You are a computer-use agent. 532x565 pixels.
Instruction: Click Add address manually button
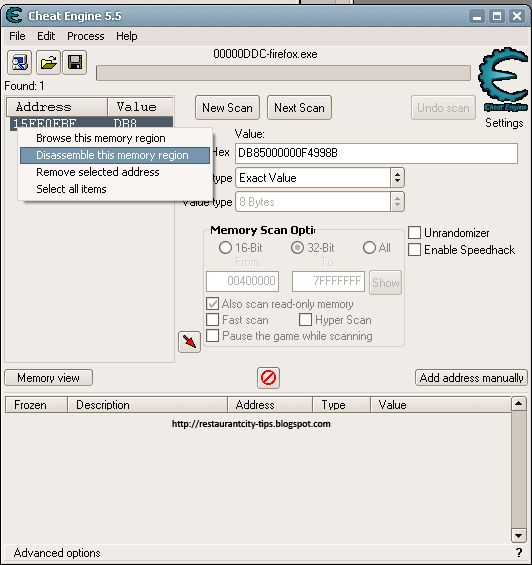click(x=471, y=378)
